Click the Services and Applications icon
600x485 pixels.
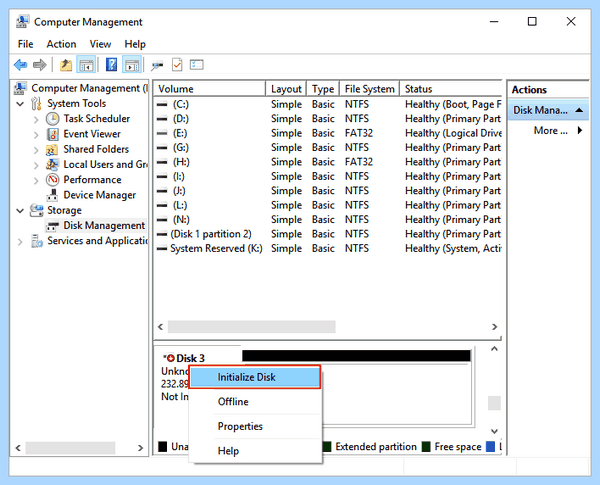click(37, 241)
